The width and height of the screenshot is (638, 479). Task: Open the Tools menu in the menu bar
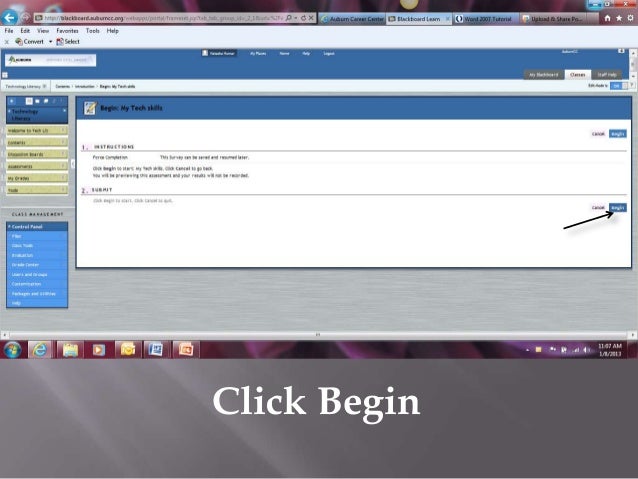tap(92, 31)
